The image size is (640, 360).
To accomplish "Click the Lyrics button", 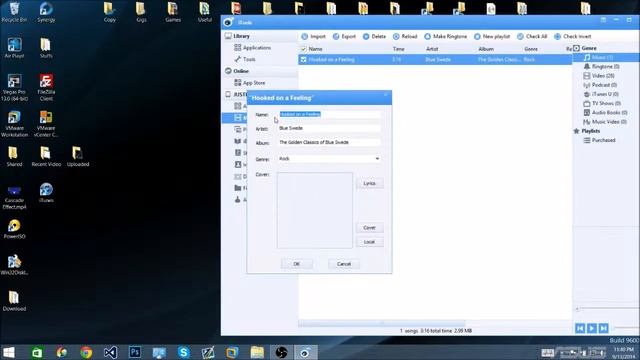I will pyautogui.click(x=369, y=184).
